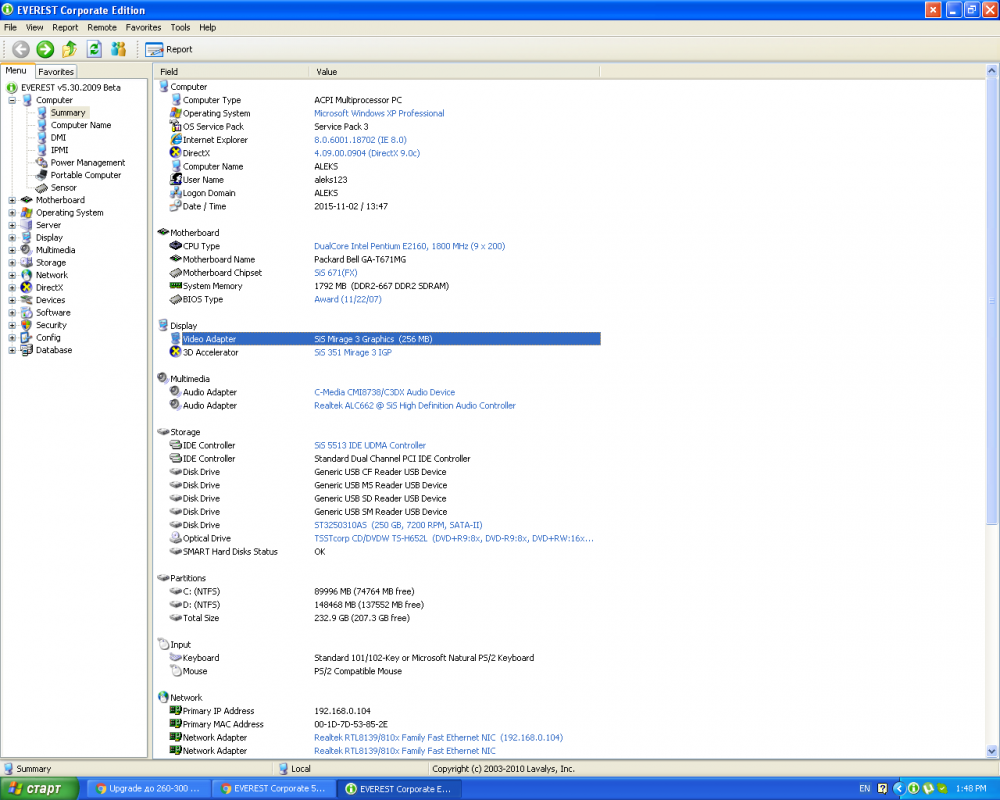The height and width of the screenshot is (800, 1000).
Task: Click the 3D Accelerator row icon
Action: point(175,352)
